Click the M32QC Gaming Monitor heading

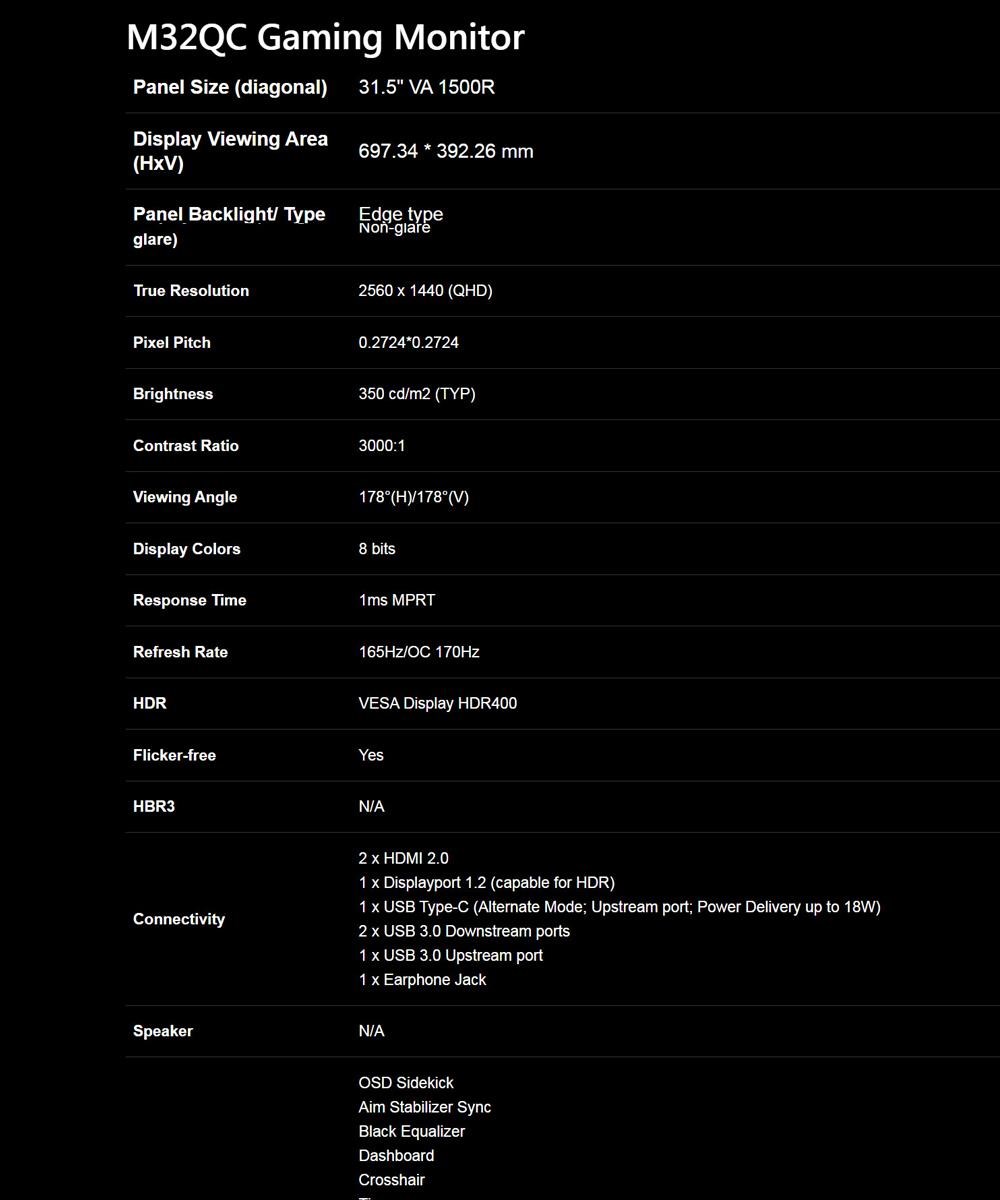[325, 37]
